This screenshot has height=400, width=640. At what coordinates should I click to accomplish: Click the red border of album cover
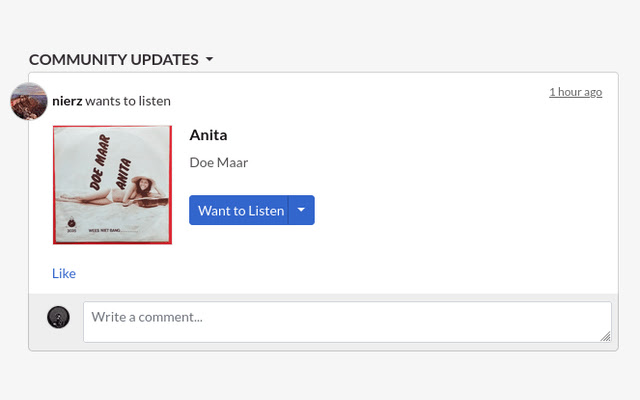[54, 184]
